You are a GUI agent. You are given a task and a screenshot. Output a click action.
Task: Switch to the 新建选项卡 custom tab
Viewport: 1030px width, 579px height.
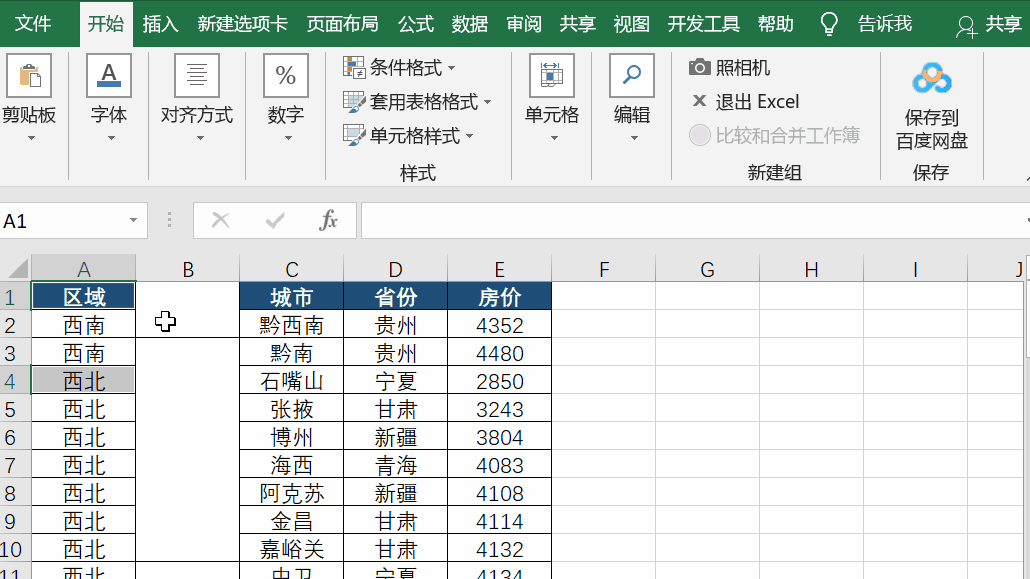(242, 24)
